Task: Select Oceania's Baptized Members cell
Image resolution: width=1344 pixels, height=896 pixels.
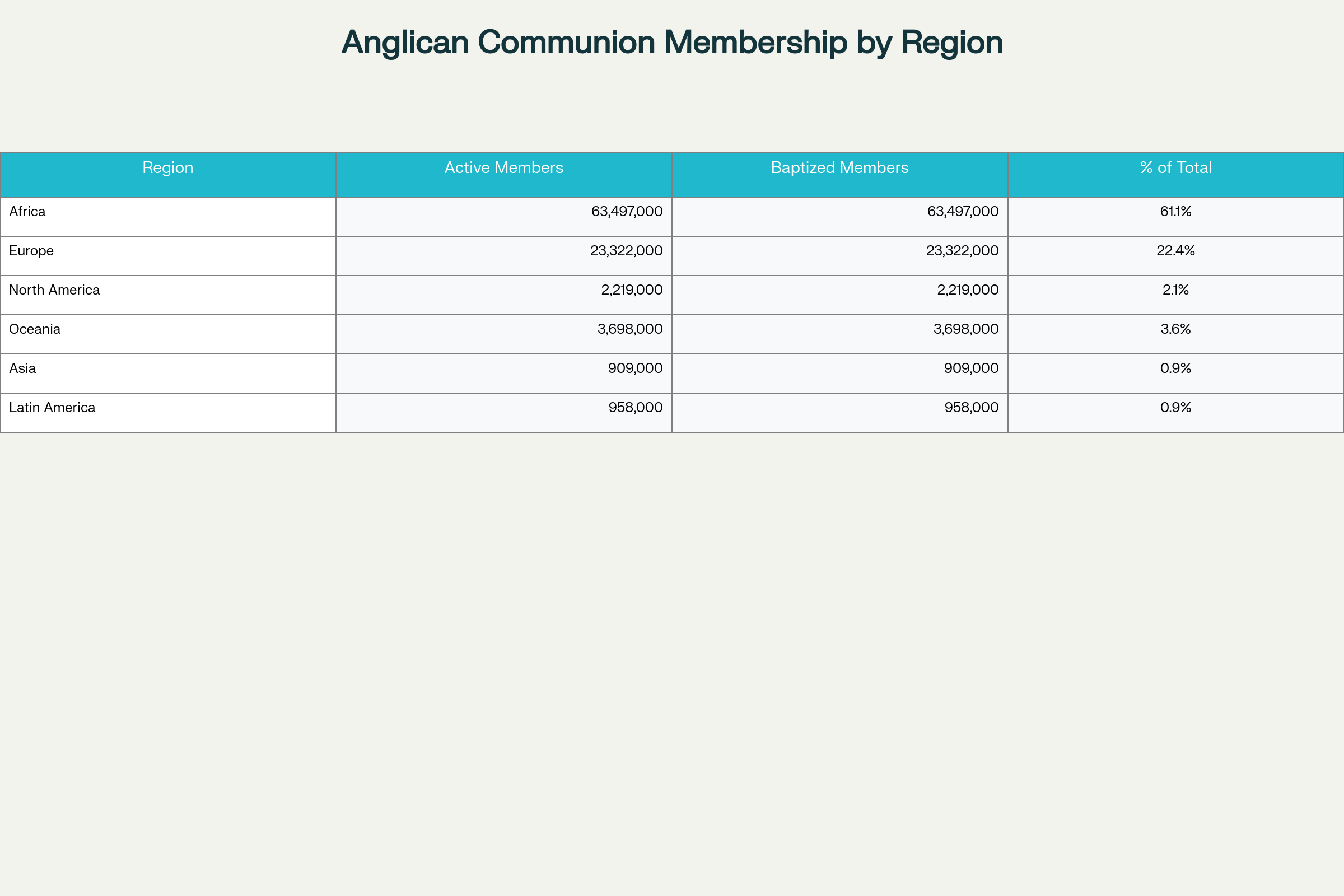Action: coord(965,330)
